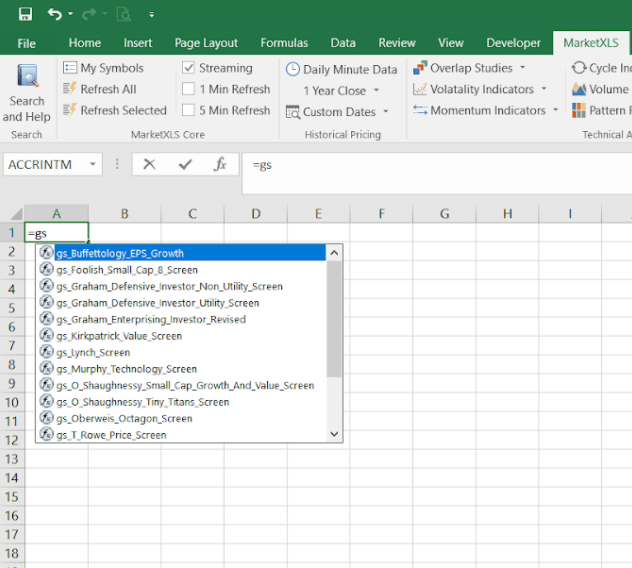Choose gs_Graham_Defensive_Investor_Utility_Screen
The height and width of the screenshot is (568, 632).
coord(181,302)
